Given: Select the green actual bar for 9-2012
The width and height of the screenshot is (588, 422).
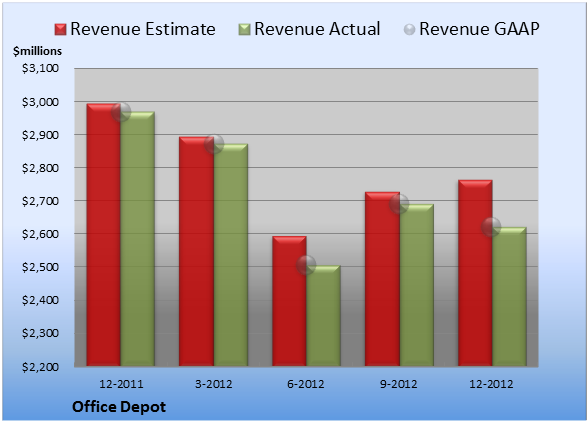Looking at the screenshot, I should coord(417,285).
